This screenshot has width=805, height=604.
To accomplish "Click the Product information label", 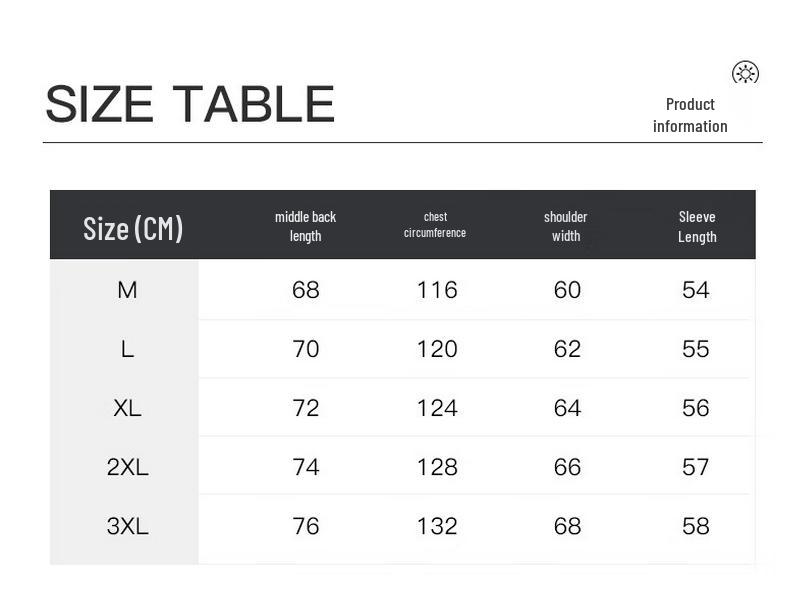I will (690, 115).
